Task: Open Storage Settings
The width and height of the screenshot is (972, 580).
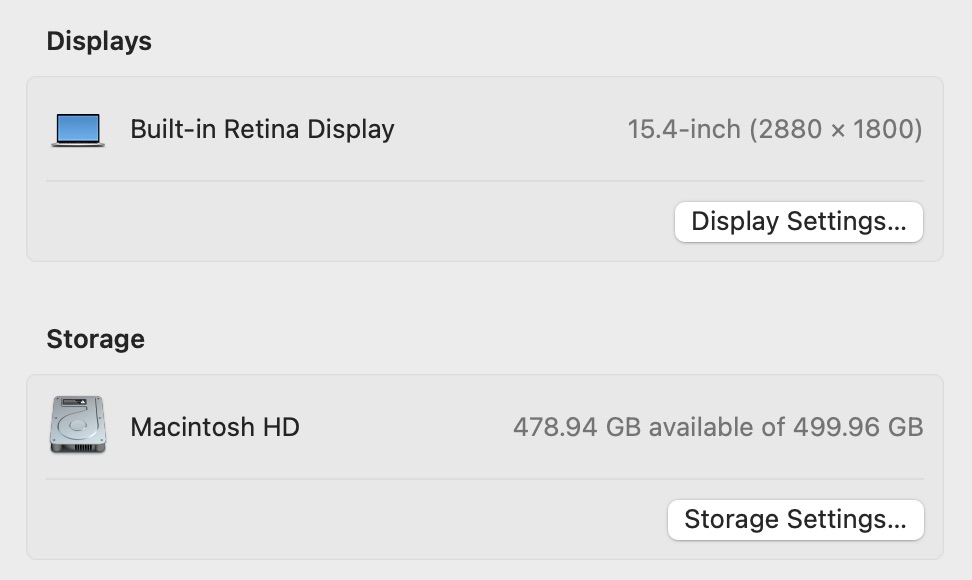Action: coord(795,520)
